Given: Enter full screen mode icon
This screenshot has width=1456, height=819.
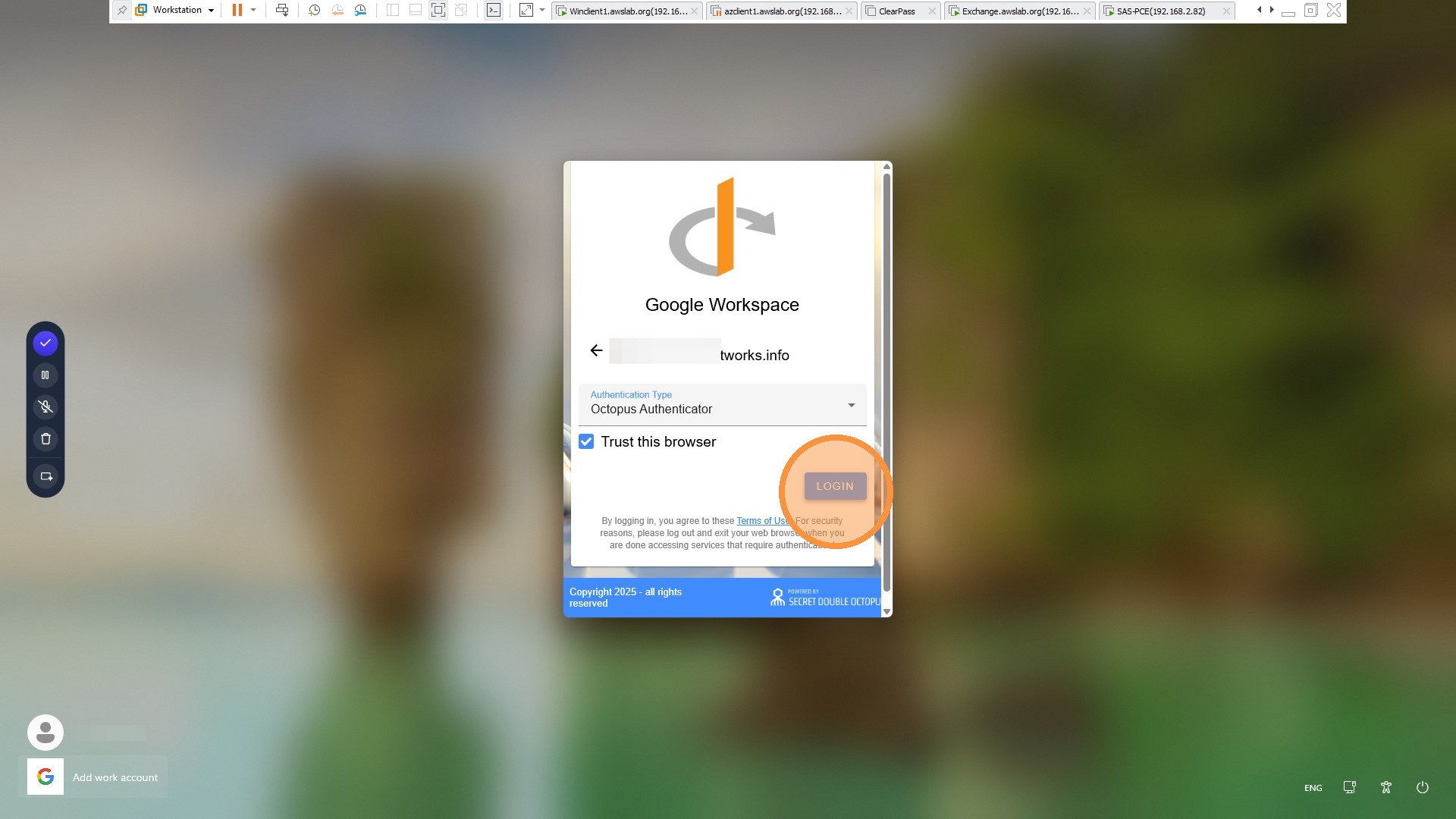Looking at the screenshot, I should (x=438, y=11).
